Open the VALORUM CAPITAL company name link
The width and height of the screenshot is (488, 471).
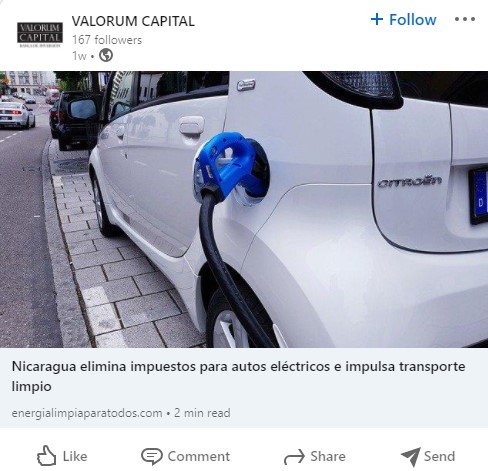pos(133,21)
